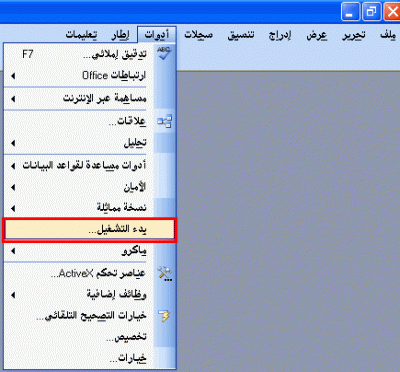Expand arrow for أدوات مساعدة لقواعد البيانات
Screen dimensions: 400x372
(x=13, y=166)
